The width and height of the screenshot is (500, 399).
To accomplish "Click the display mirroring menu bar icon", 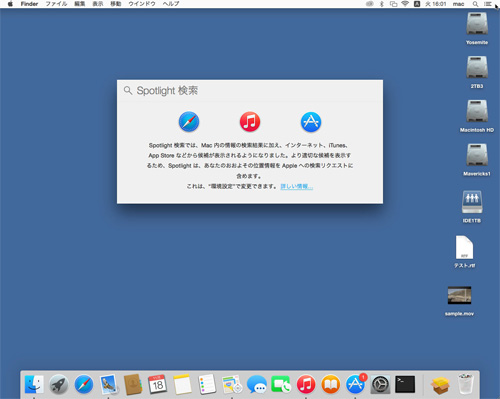I will coord(394,4).
